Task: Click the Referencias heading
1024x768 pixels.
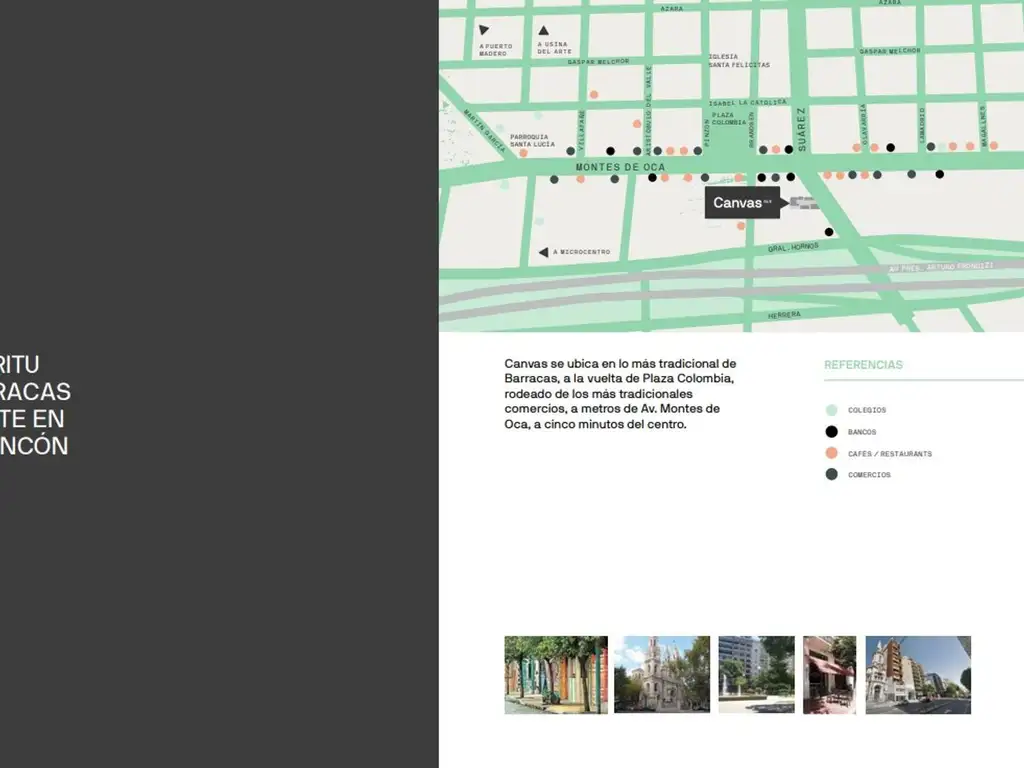Action: tap(863, 365)
